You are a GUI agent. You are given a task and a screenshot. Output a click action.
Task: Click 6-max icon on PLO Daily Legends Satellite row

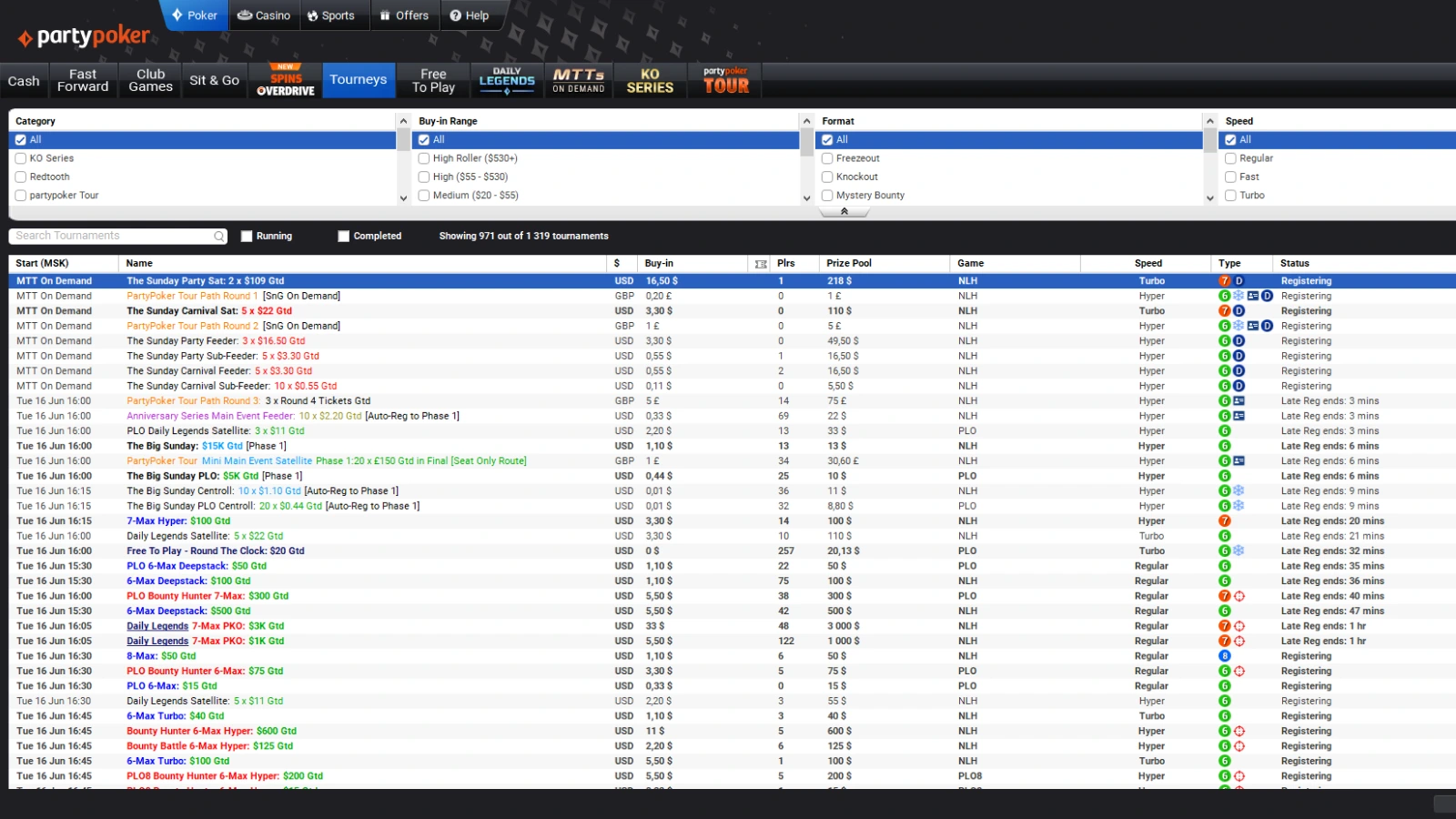(x=1225, y=431)
